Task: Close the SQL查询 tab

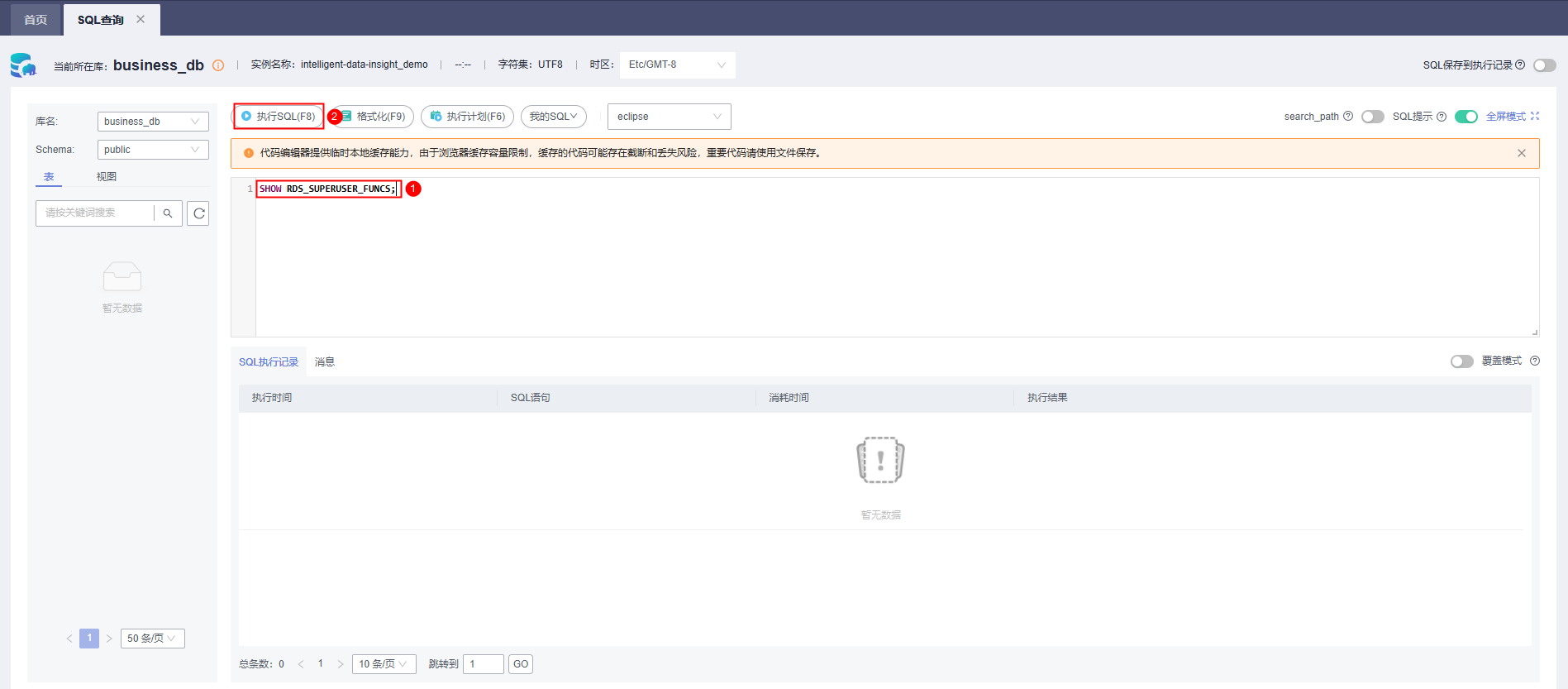Action: click(141, 19)
